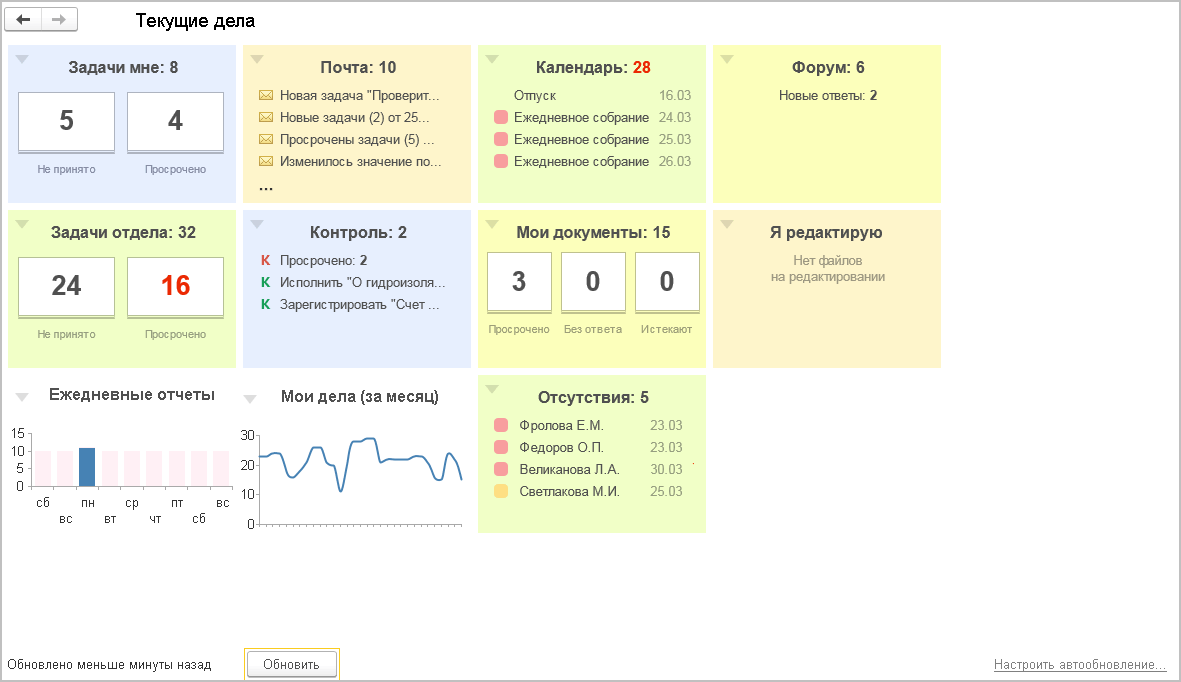
Task: Open Просрочено counter 4 in Задачи мне
Action: 175,122
